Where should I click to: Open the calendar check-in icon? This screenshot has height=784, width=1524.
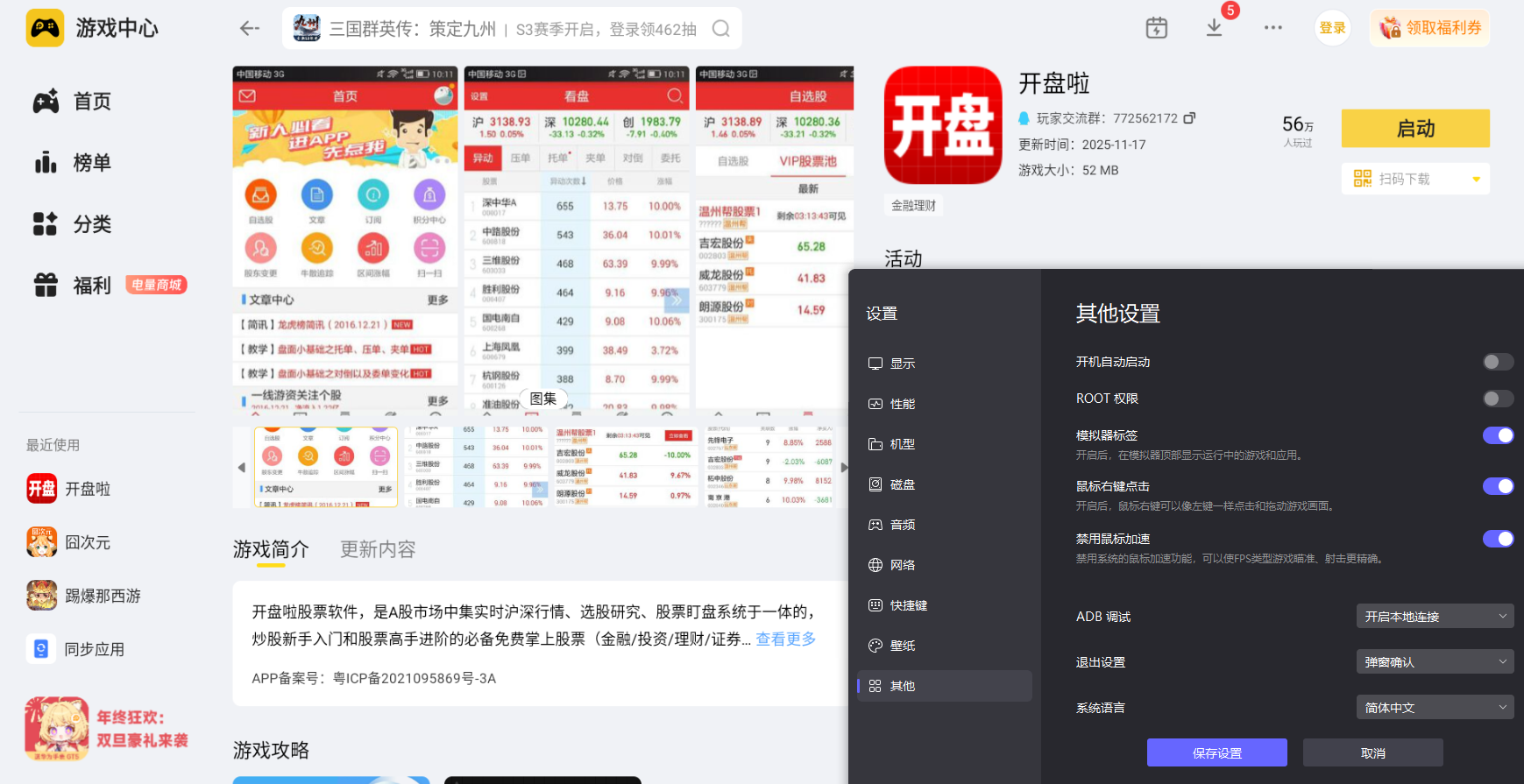pos(1157,28)
